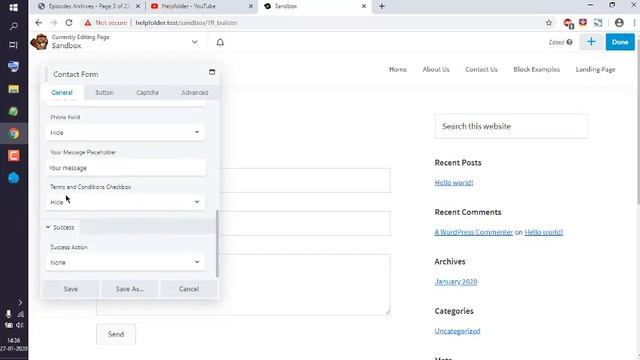This screenshot has height=360, width=640.
Task: Open the notifications bell icon
Action: tap(220, 42)
